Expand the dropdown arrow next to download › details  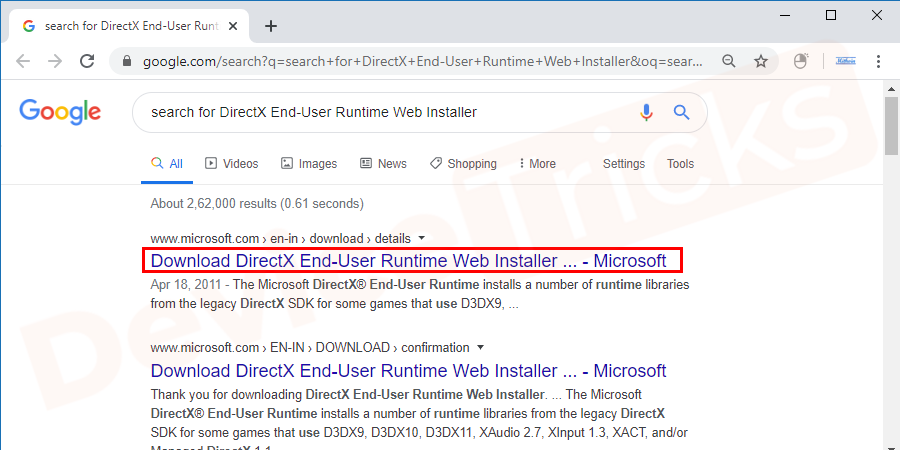point(422,238)
